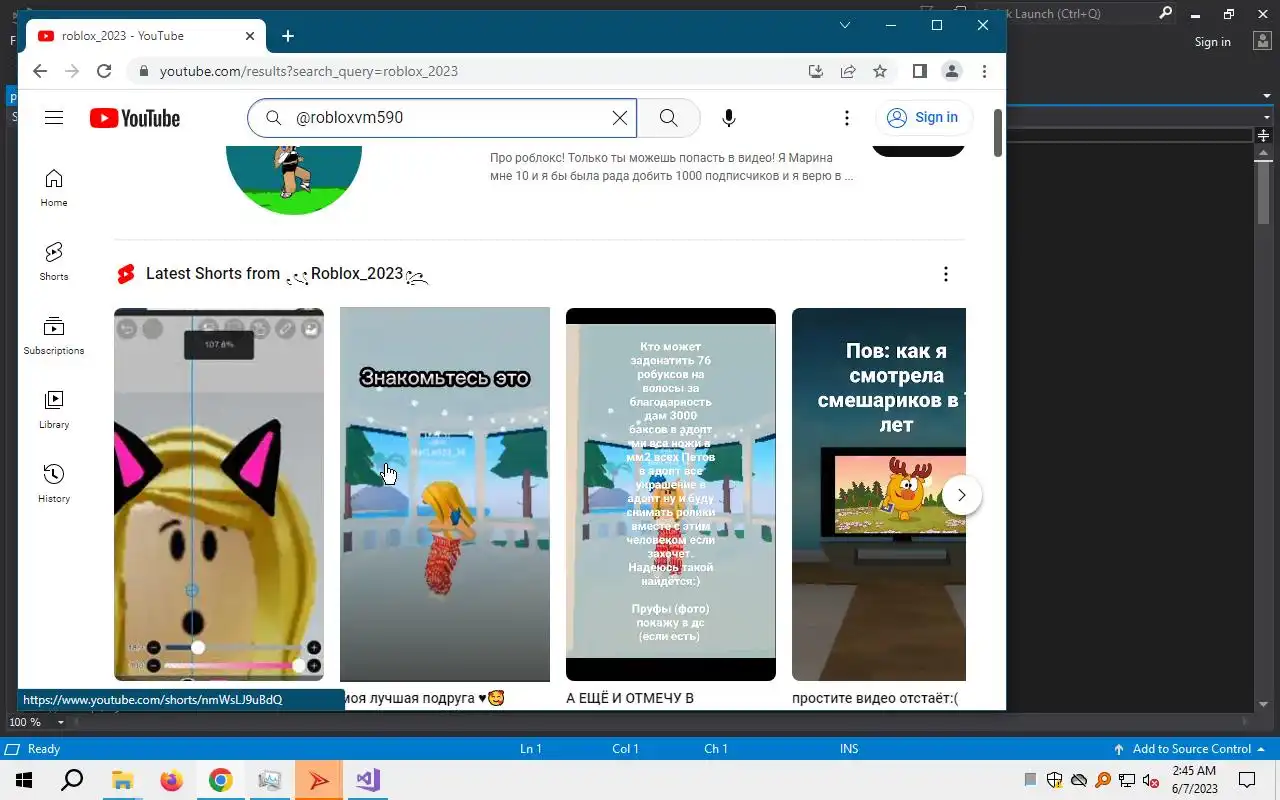Open the 'Пов: как я смотрела смешариков' Short
This screenshot has width=1280, height=800.
[x=879, y=494]
